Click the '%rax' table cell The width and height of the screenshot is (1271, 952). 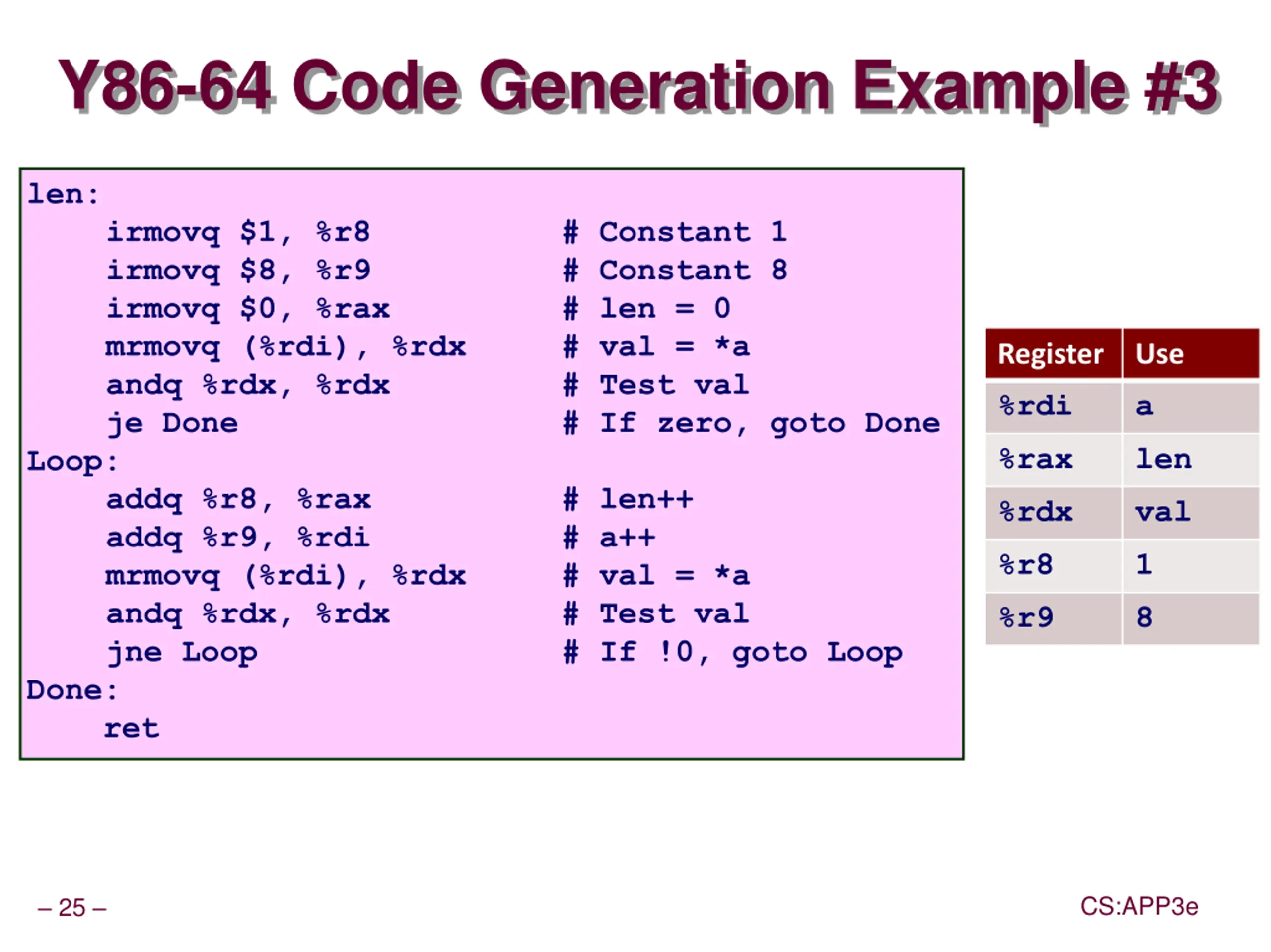click(x=1053, y=460)
